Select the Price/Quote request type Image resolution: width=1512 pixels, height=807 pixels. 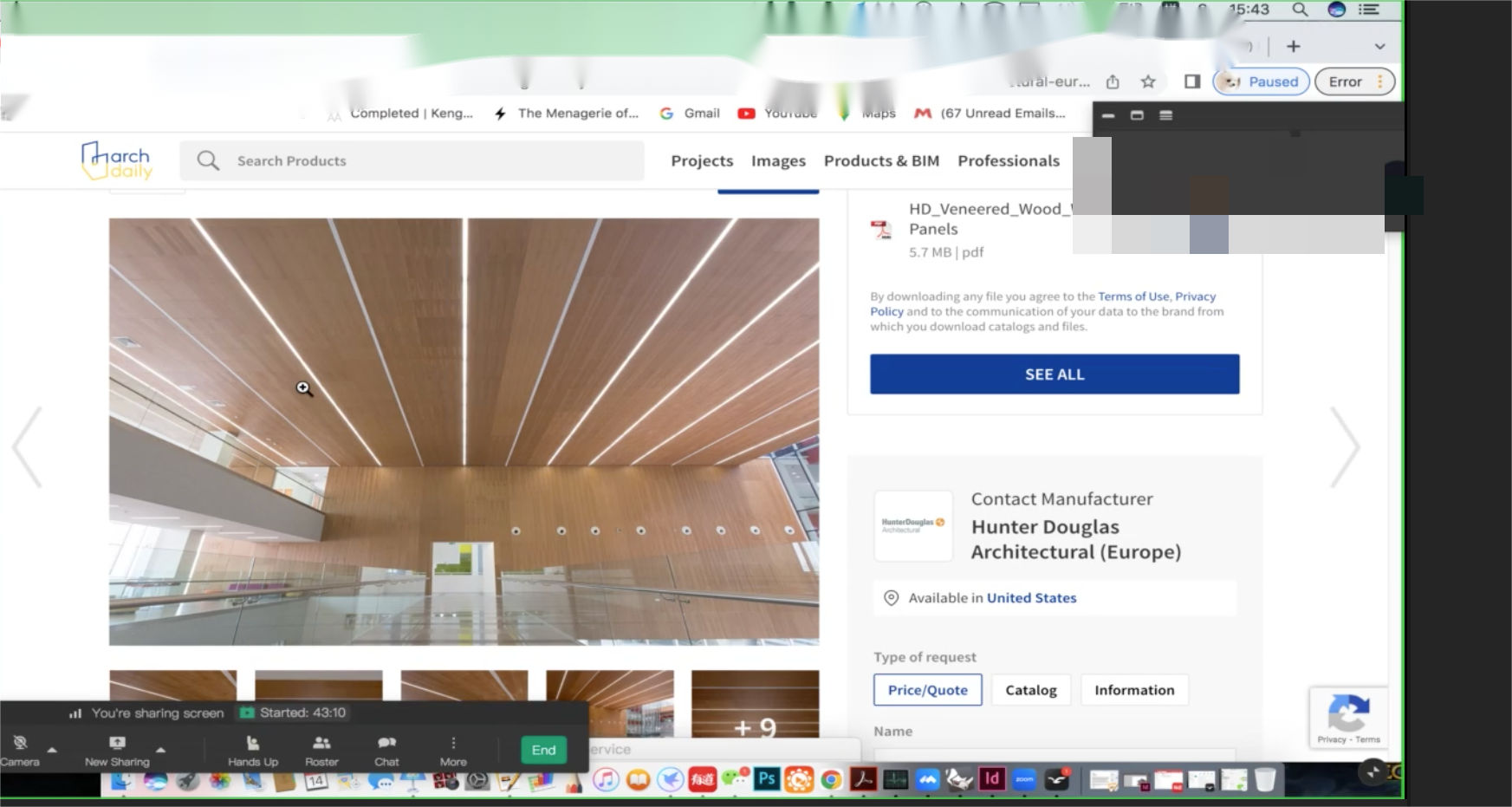[x=927, y=690]
